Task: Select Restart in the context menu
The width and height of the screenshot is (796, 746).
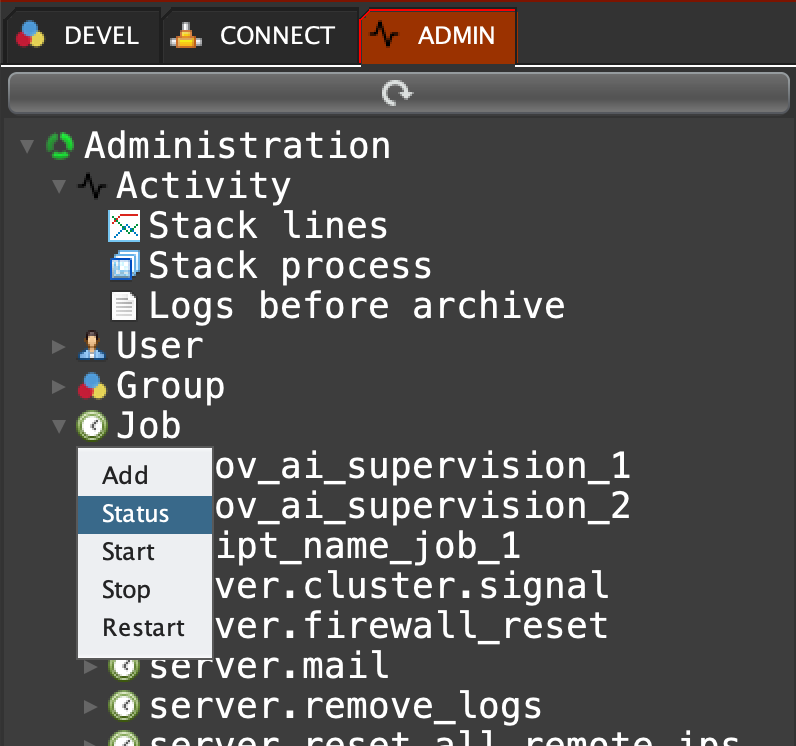Action: [143, 628]
